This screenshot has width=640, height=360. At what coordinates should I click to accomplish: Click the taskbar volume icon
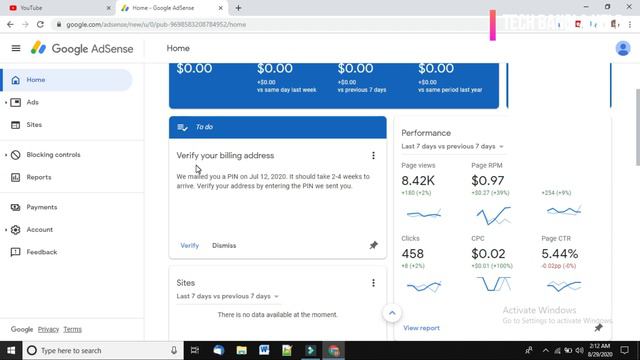pyautogui.click(x=579, y=351)
